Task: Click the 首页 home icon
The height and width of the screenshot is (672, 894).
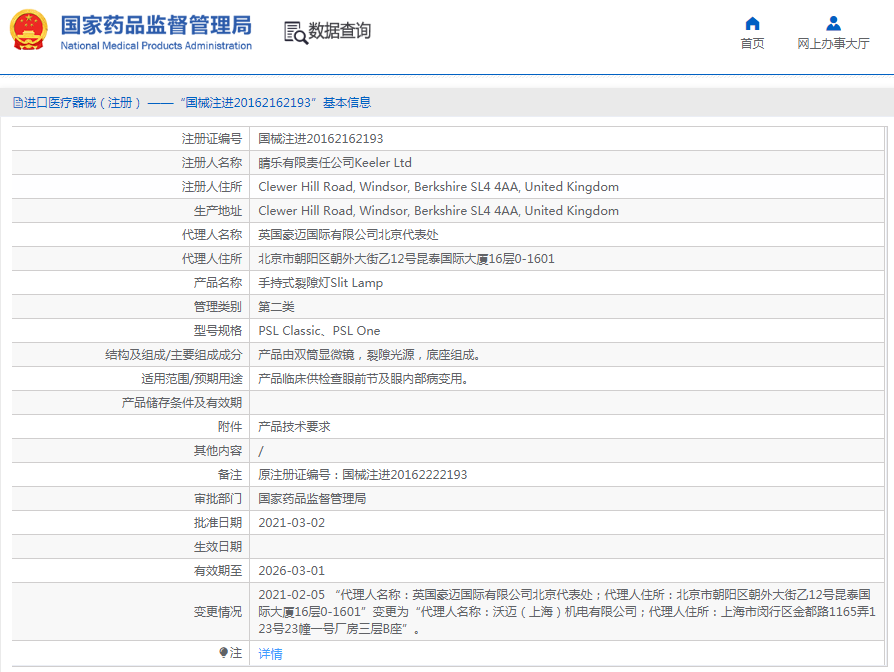Action: [752, 24]
